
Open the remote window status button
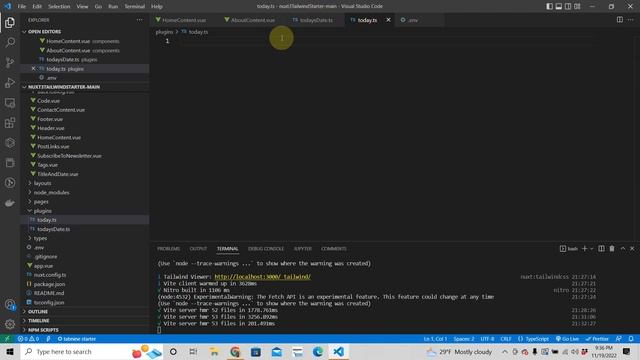point(7,339)
